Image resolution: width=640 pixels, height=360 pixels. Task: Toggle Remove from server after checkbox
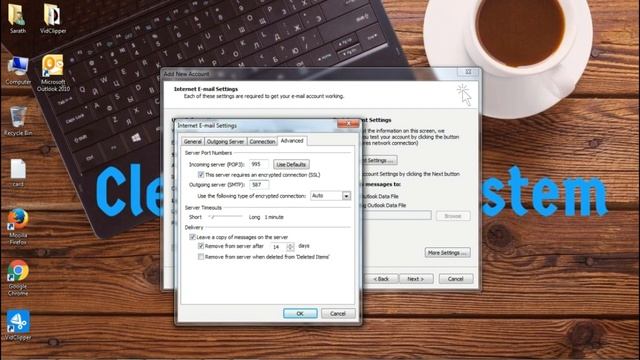[201, 246]
